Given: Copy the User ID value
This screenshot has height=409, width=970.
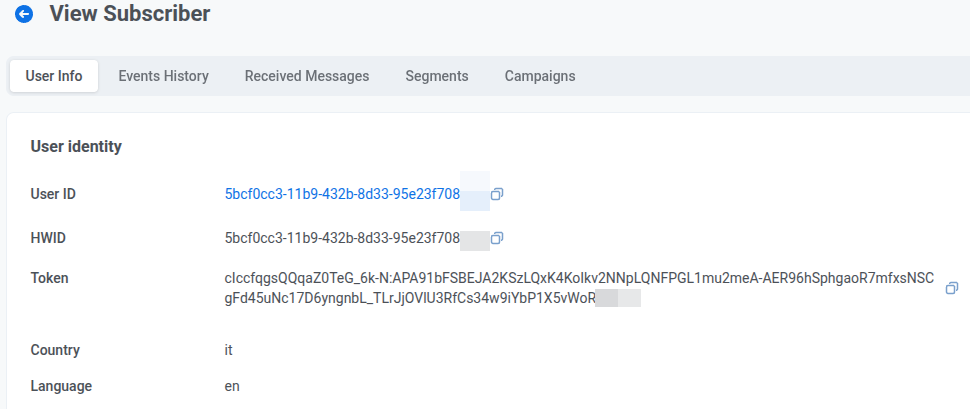Looking at the screenshot, I should click(497, 194).
